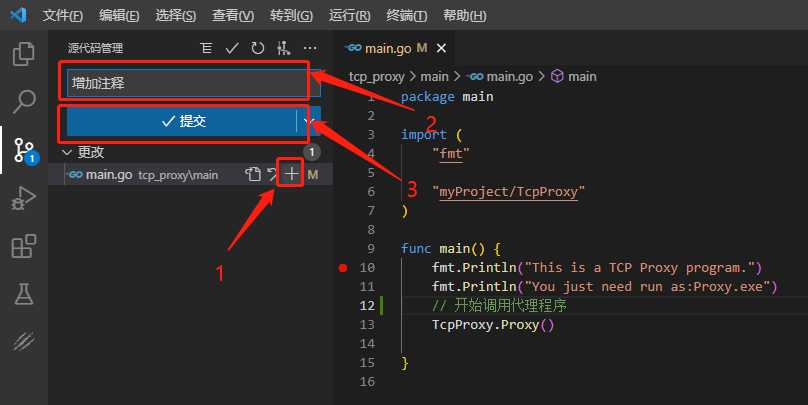808x405 pixels.
Task: Select the main.go editor tab
Action: (394, 48)
